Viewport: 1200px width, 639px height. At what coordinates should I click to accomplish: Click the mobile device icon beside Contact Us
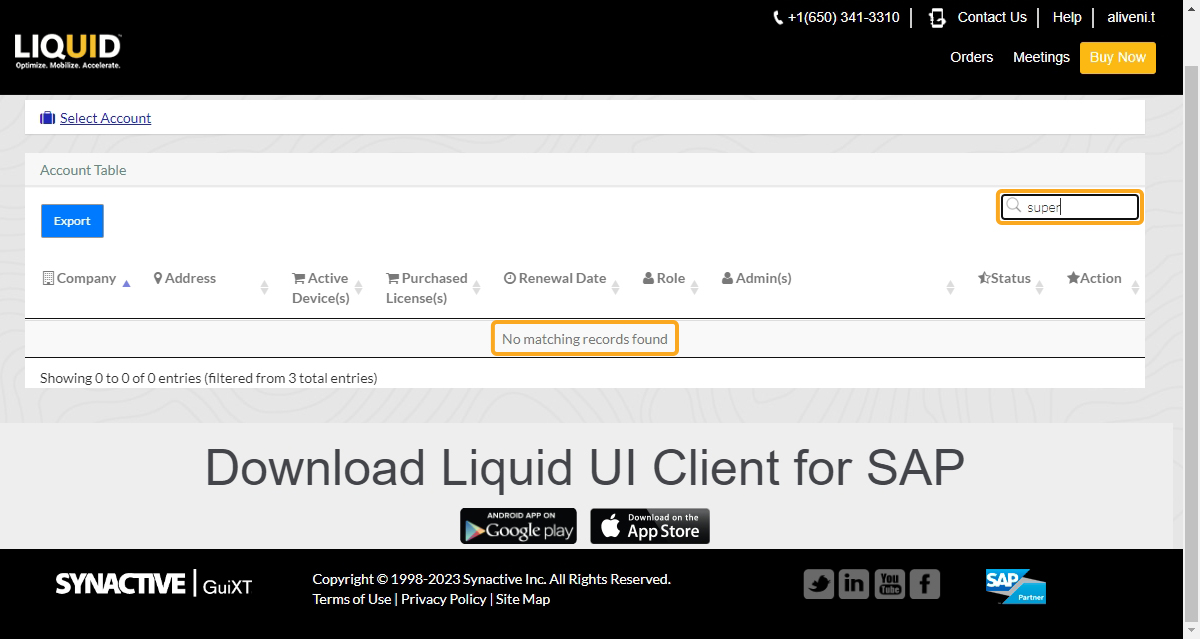(937, 18)
